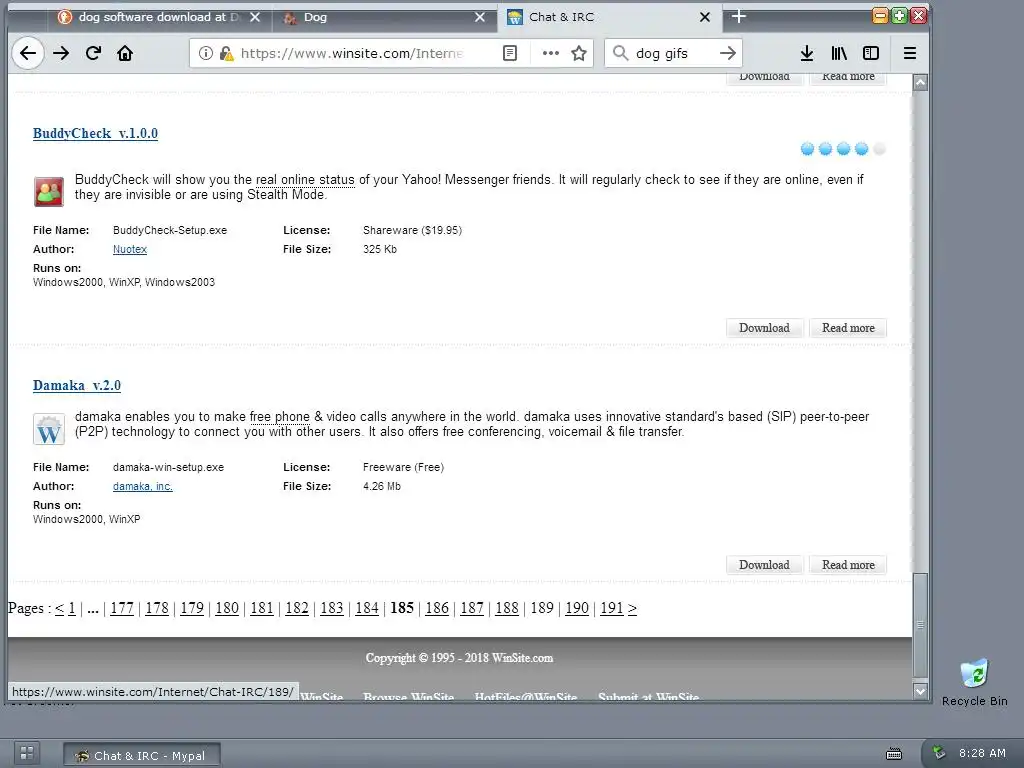This screenshot has height=768, width=1024.
Task: Read more about Damaka
Action: (x=848, y=565)
